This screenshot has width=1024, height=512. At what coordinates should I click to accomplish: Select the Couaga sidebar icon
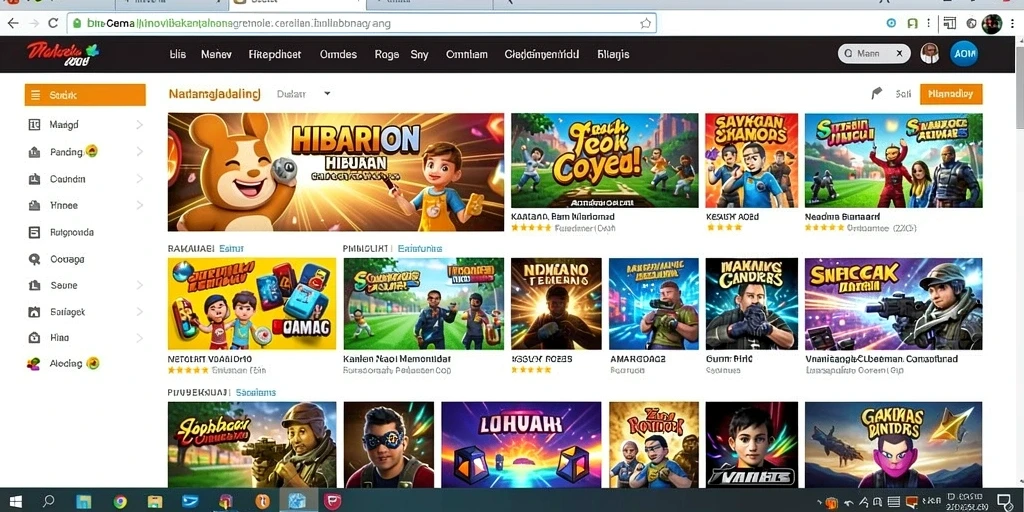click(x=35, y=259)
